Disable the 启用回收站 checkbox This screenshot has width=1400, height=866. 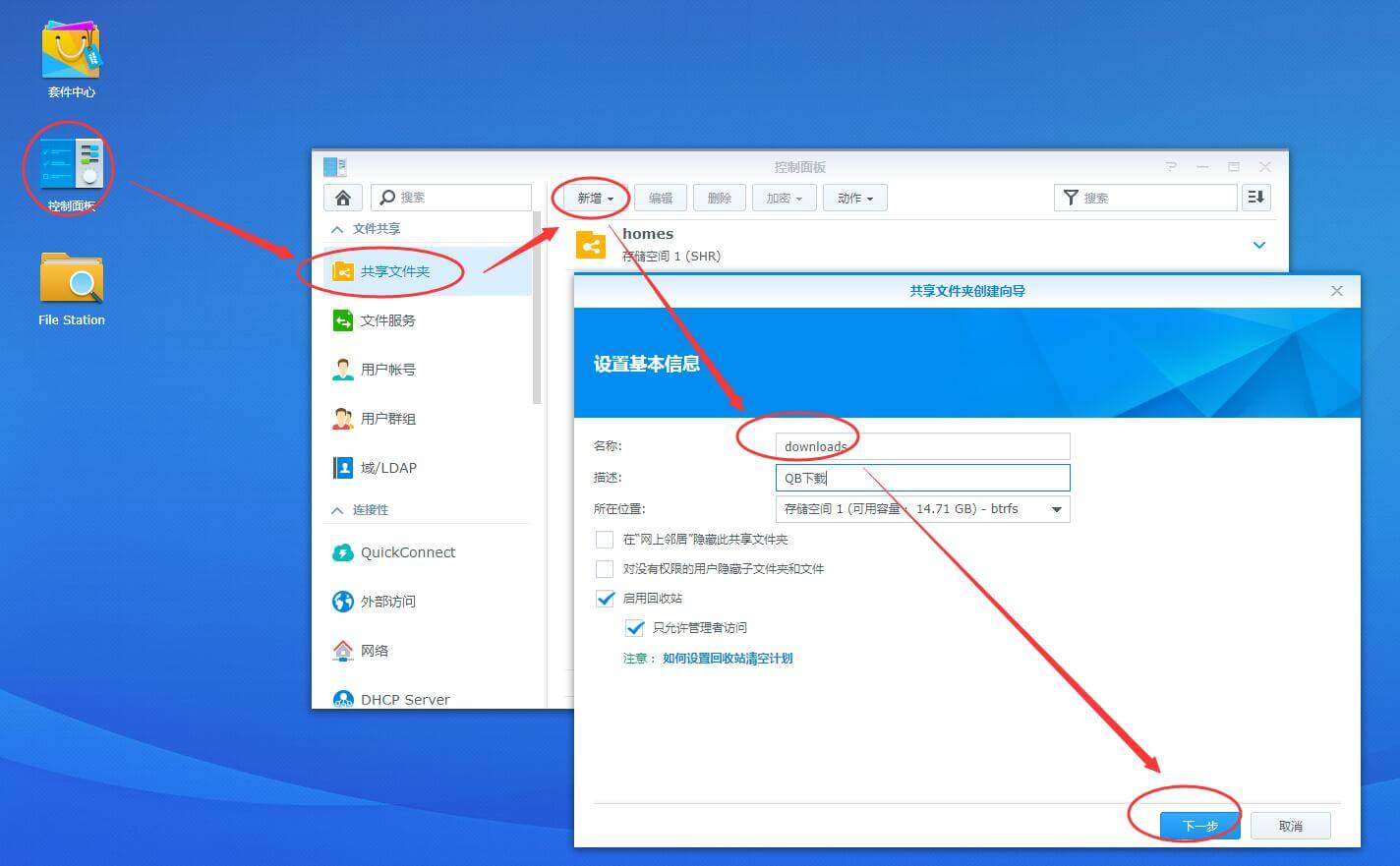point(605,598)
